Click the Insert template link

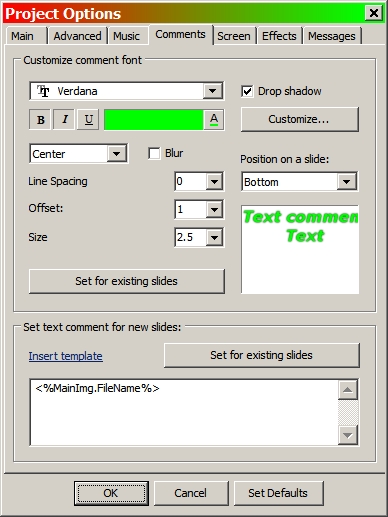click(65, 356)
